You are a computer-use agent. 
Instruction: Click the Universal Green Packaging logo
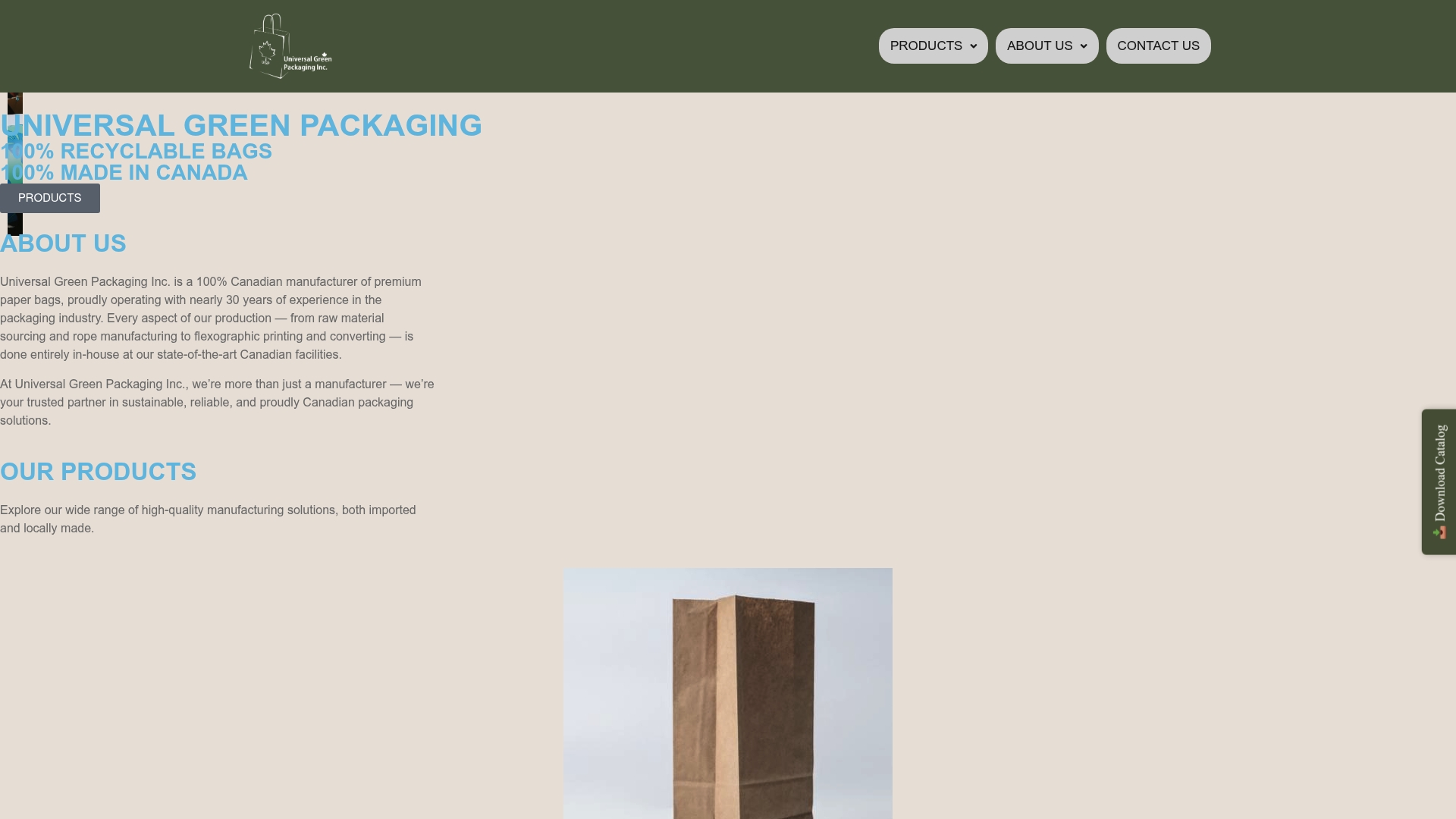(290, 46)
